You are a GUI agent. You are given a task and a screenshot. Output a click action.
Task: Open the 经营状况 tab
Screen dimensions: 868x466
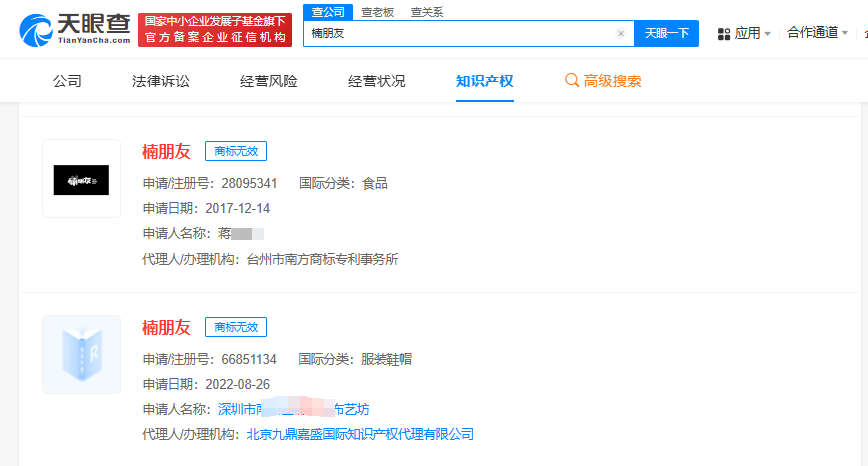point(376,81)
